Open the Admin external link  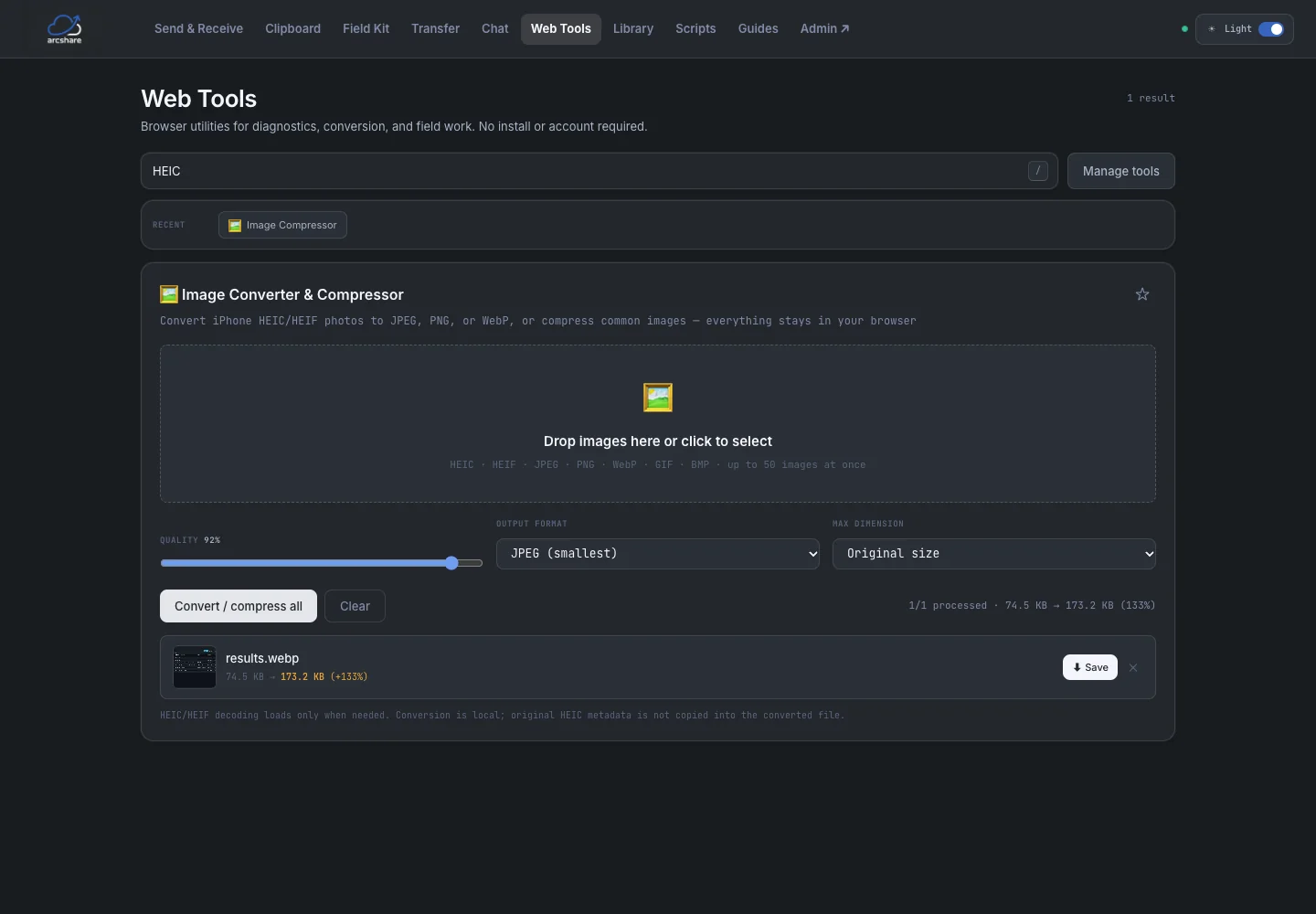tap(824, 29)
